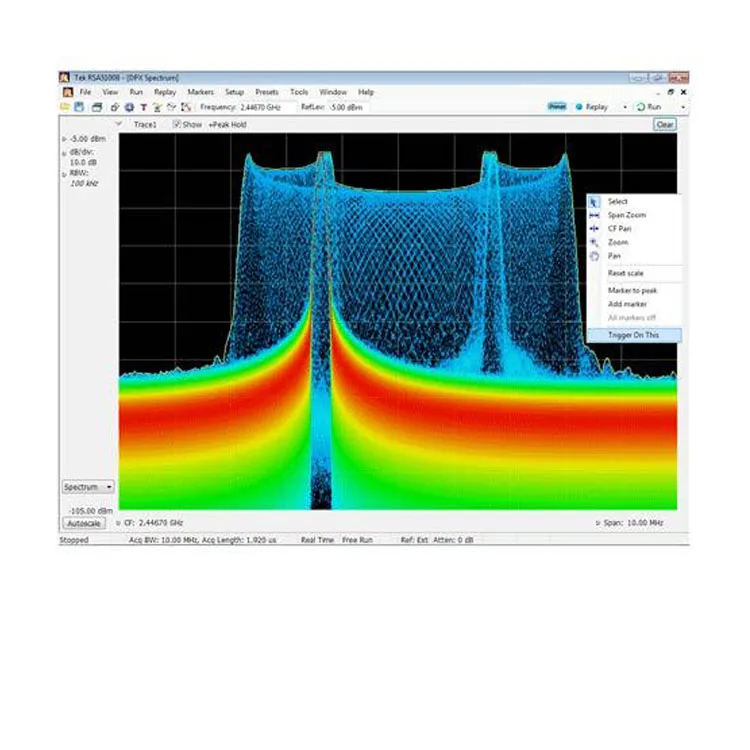750x750 pixels.
Task: Click the toolbar icon left of blue gear
Action: (x=115, y=107)
